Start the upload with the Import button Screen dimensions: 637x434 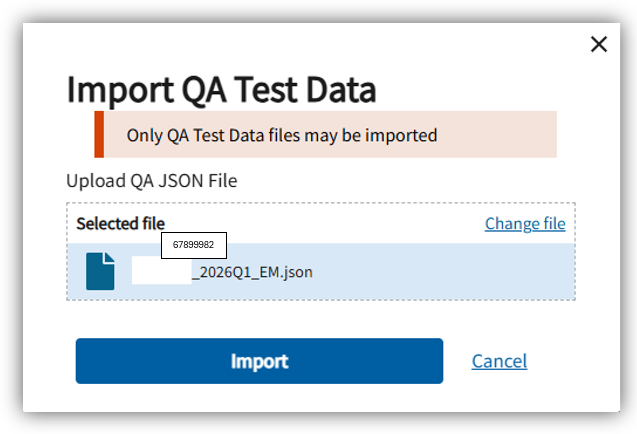click(259, 361)
